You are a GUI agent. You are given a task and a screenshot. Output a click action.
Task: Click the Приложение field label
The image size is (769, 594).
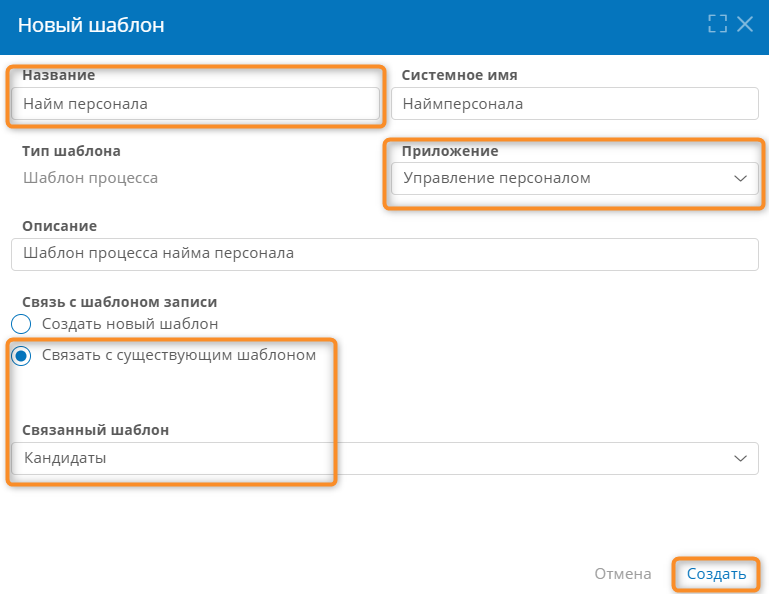(x=450, y=151)
